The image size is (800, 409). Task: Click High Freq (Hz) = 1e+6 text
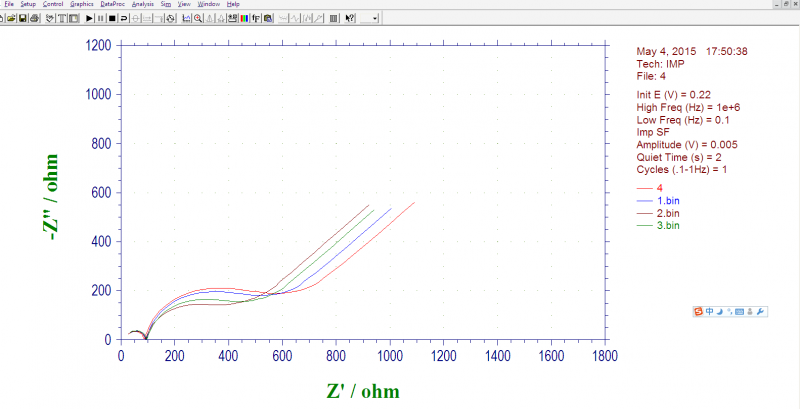688,108
